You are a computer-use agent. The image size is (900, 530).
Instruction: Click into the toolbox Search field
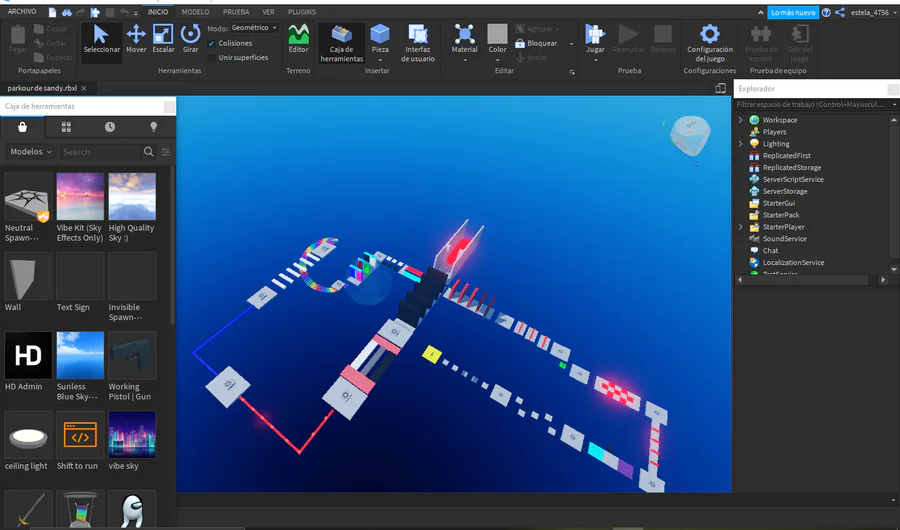click(x=100, y=152)
